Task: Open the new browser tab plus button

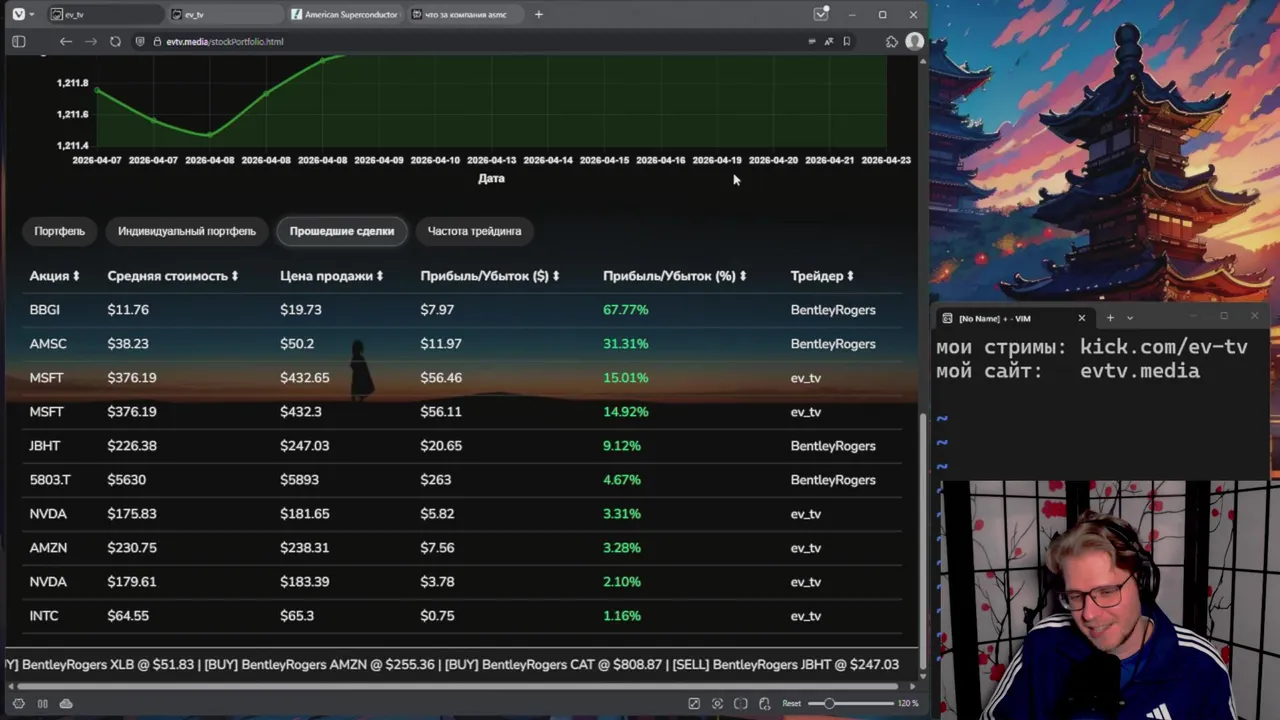Action: pos(539,14)
